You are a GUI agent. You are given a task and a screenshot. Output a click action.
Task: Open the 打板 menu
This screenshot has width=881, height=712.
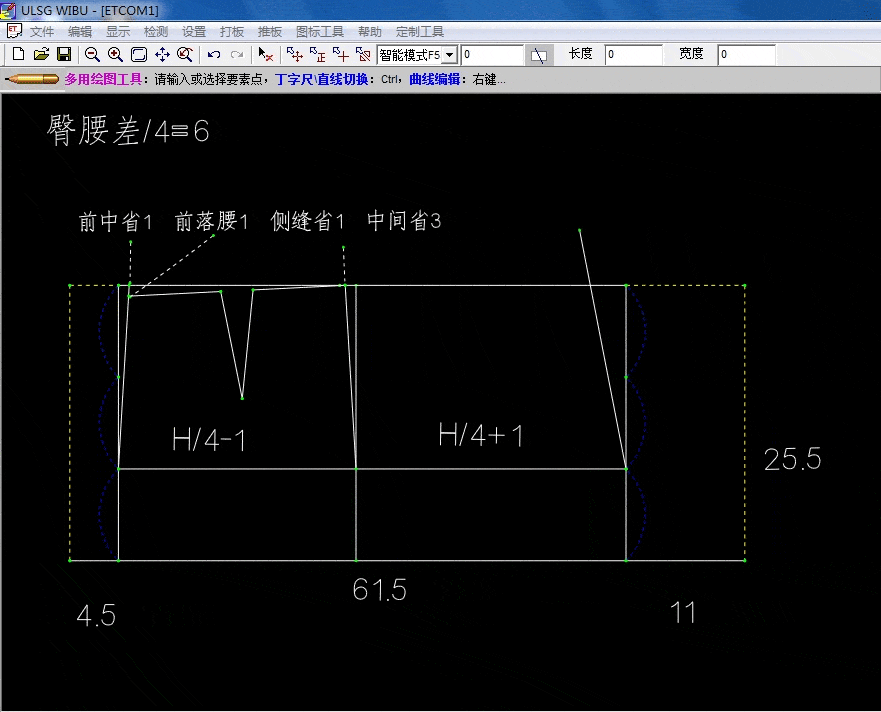pos(232,32)
